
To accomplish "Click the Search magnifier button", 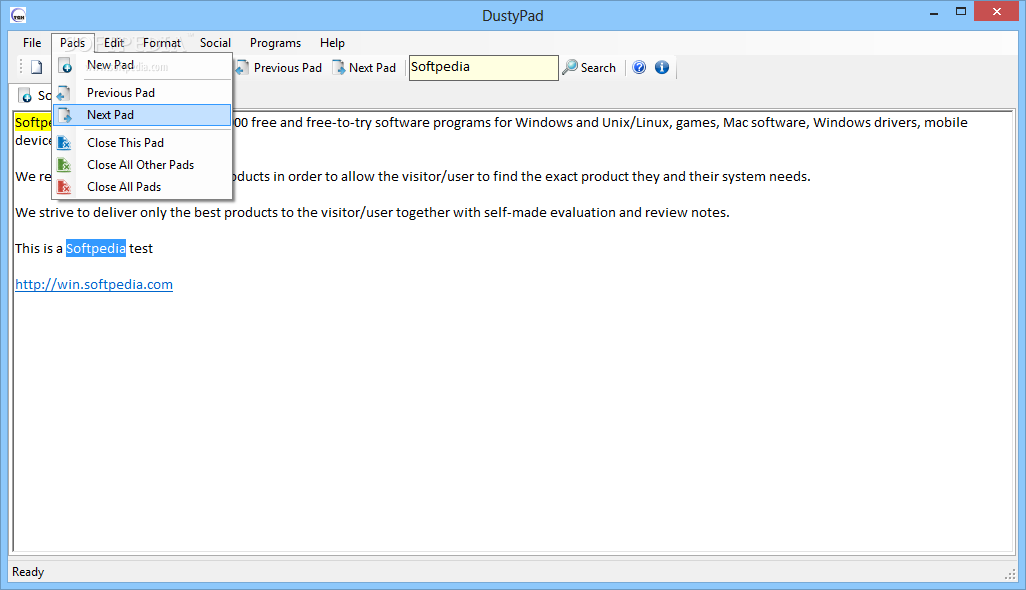I will coord(589,67).
